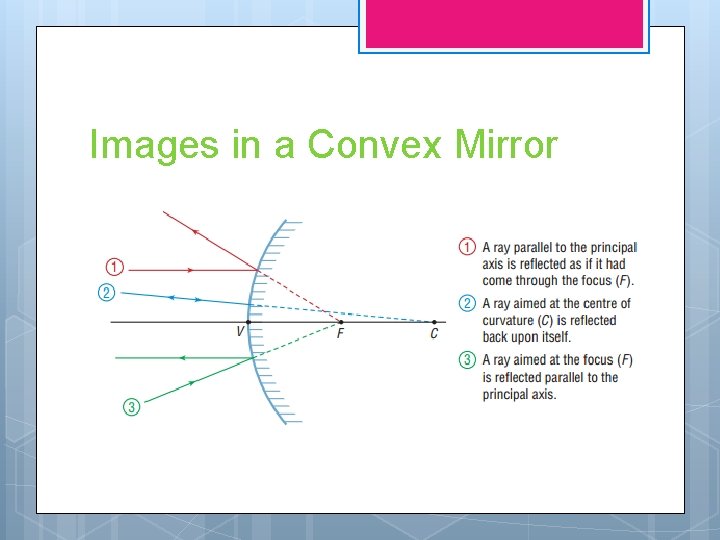Viewport: 720px width, 540px height.
Task: Click the blue circled 2 beside the diagram ray
Action: pyautogui.click(x=107, y=292)
